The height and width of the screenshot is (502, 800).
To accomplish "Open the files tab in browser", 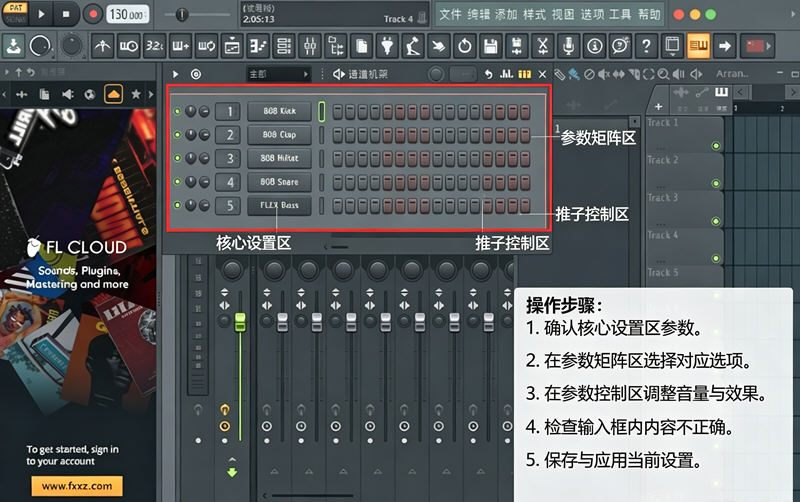I will click(x=44, y=94).
